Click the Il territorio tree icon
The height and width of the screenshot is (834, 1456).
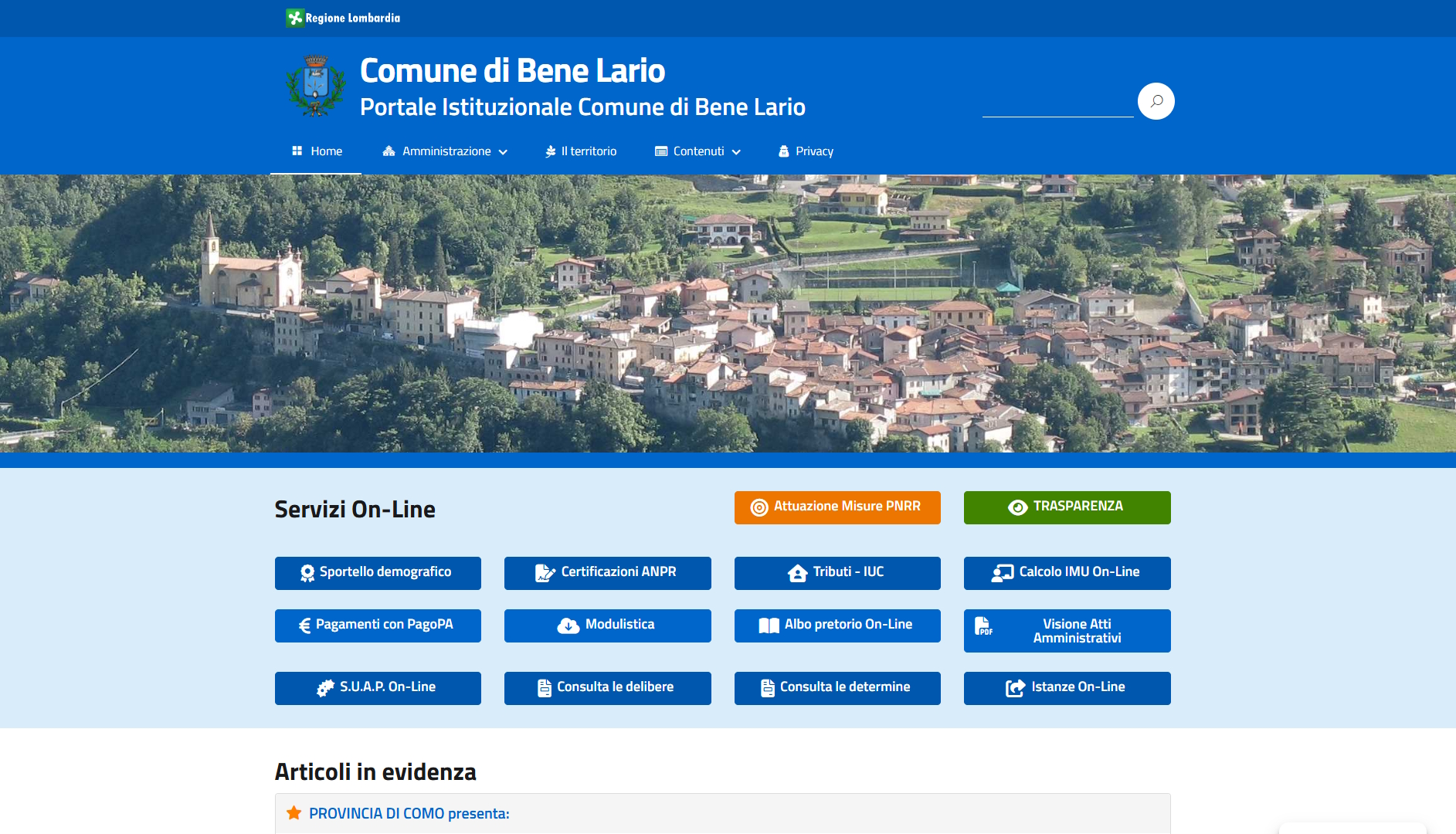551,151
